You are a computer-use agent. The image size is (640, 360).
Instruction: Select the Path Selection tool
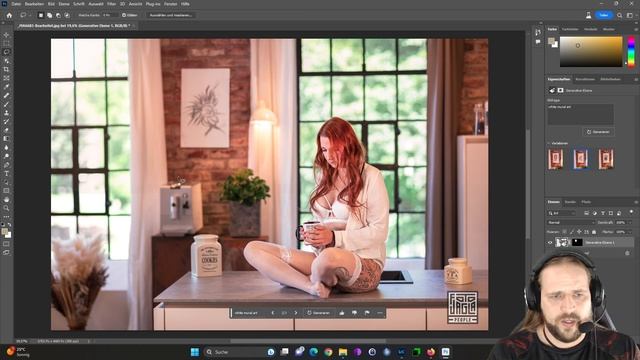point(6,182)
